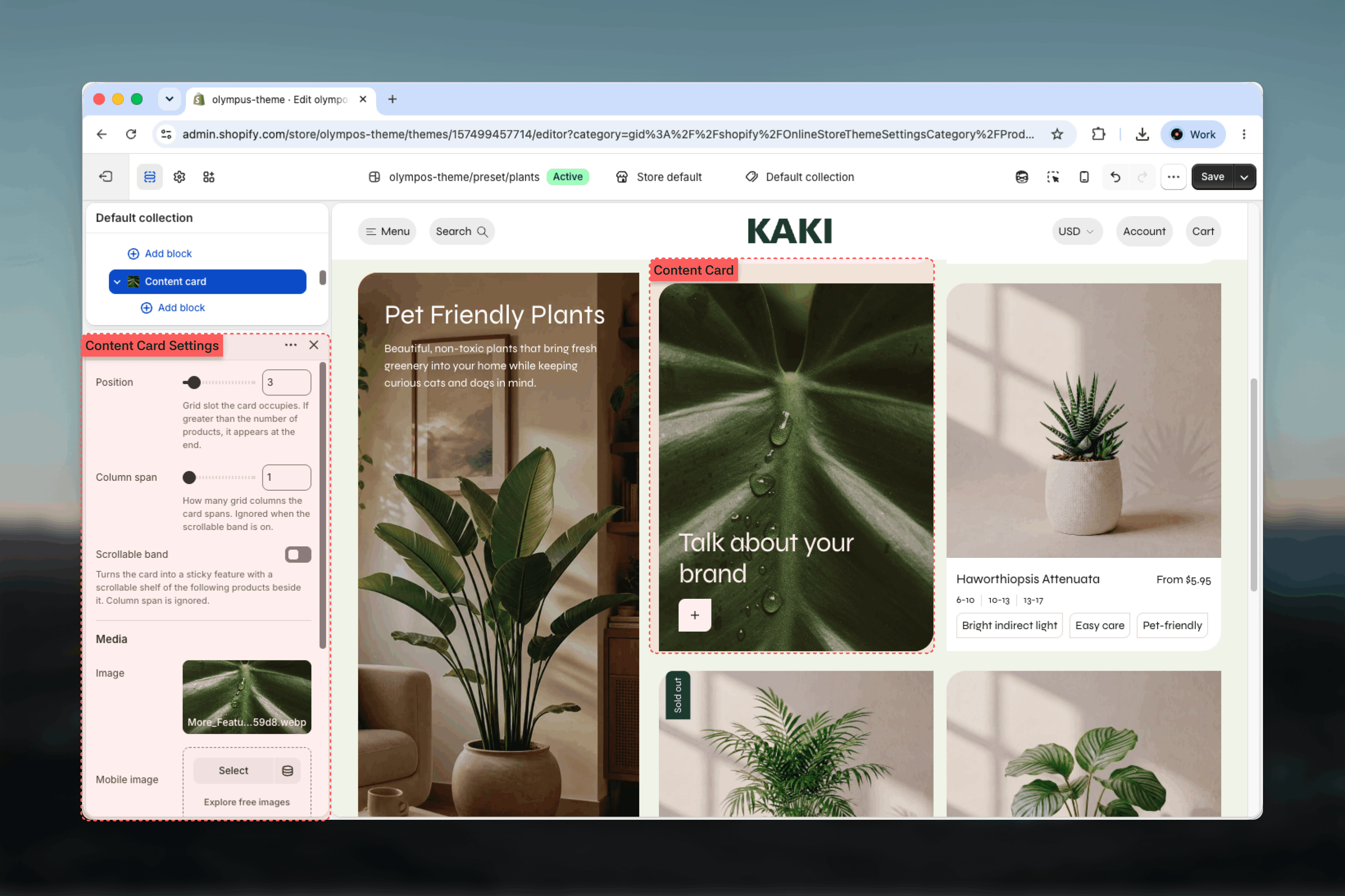Click Haworthiopsis Attenuata product title

tap(1028, 580)
